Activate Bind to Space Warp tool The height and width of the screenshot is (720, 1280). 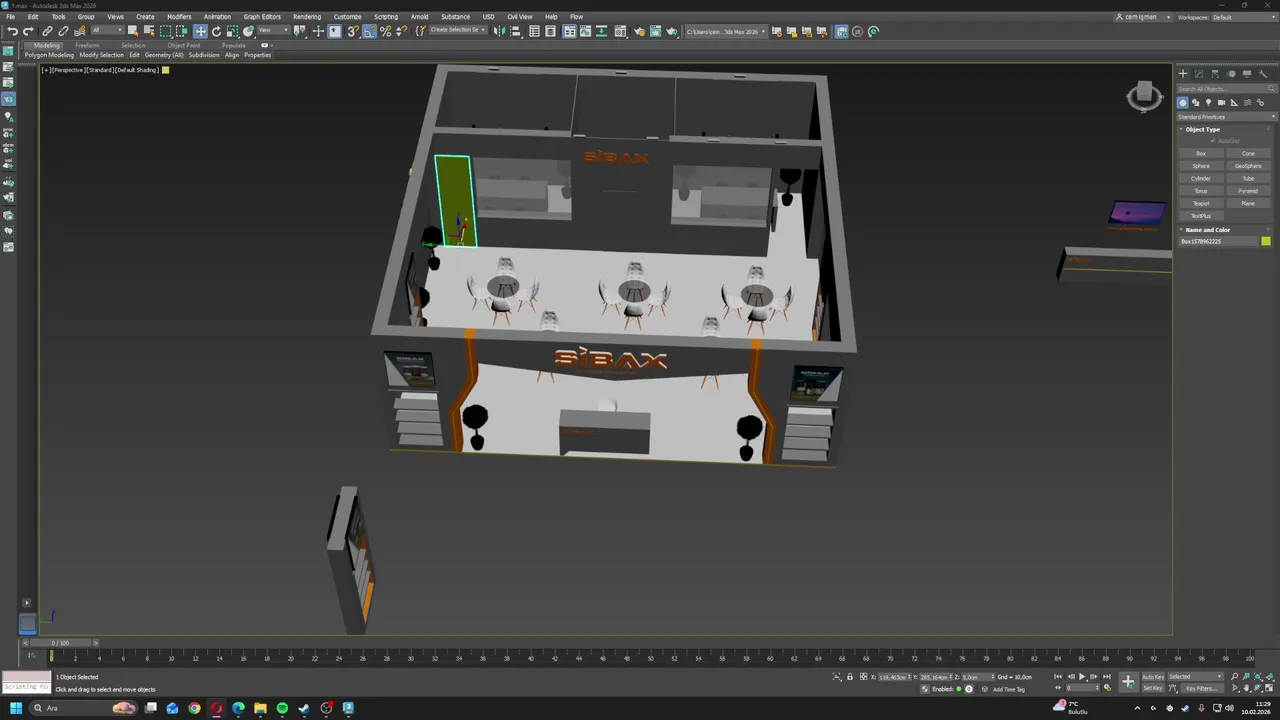(80, 31)
